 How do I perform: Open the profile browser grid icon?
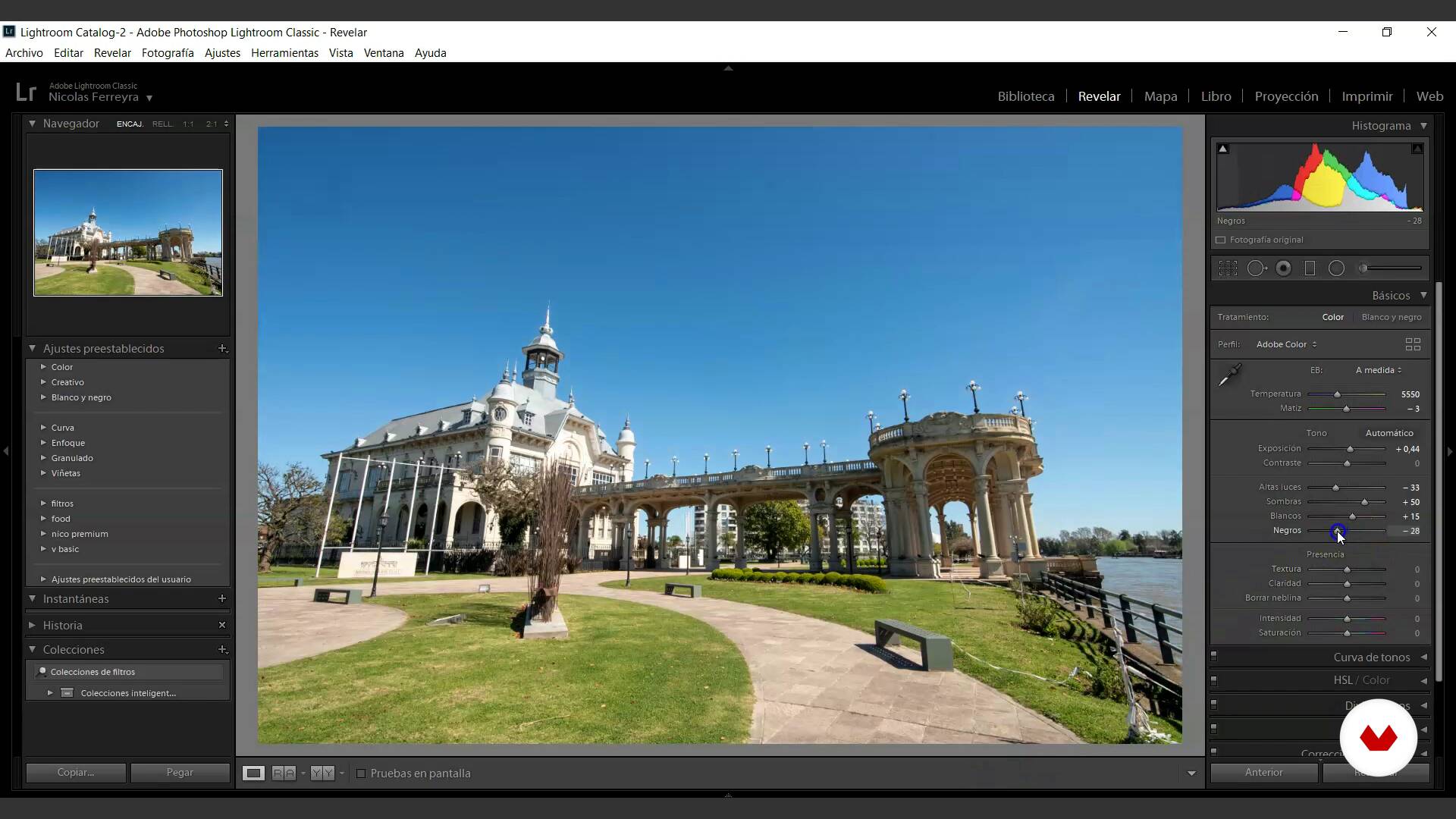point(1413,344)
